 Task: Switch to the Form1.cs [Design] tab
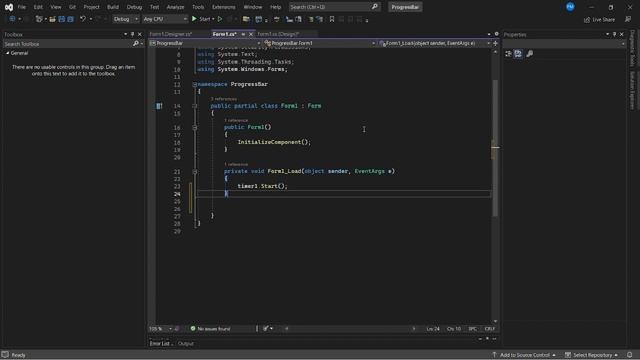point(278,34)
